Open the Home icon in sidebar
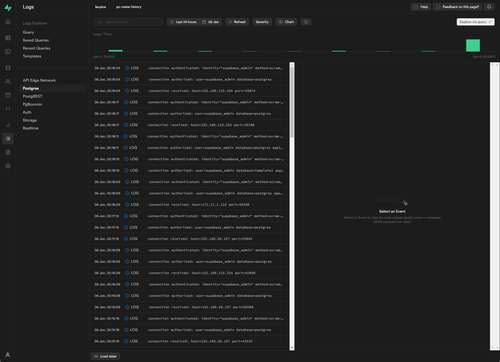Screen dimensions: 500x362 [8, 22]
